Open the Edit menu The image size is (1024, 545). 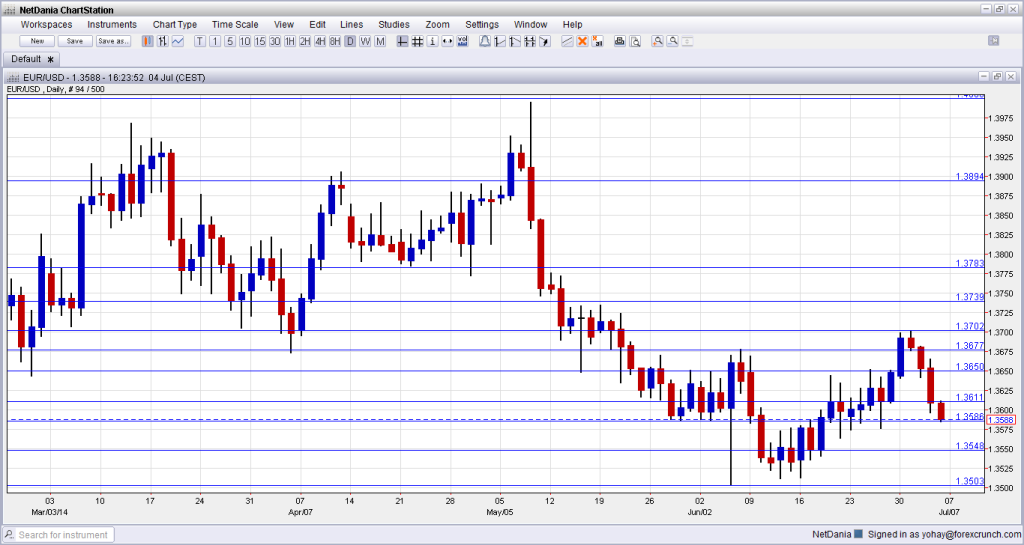tap(317, 25)
